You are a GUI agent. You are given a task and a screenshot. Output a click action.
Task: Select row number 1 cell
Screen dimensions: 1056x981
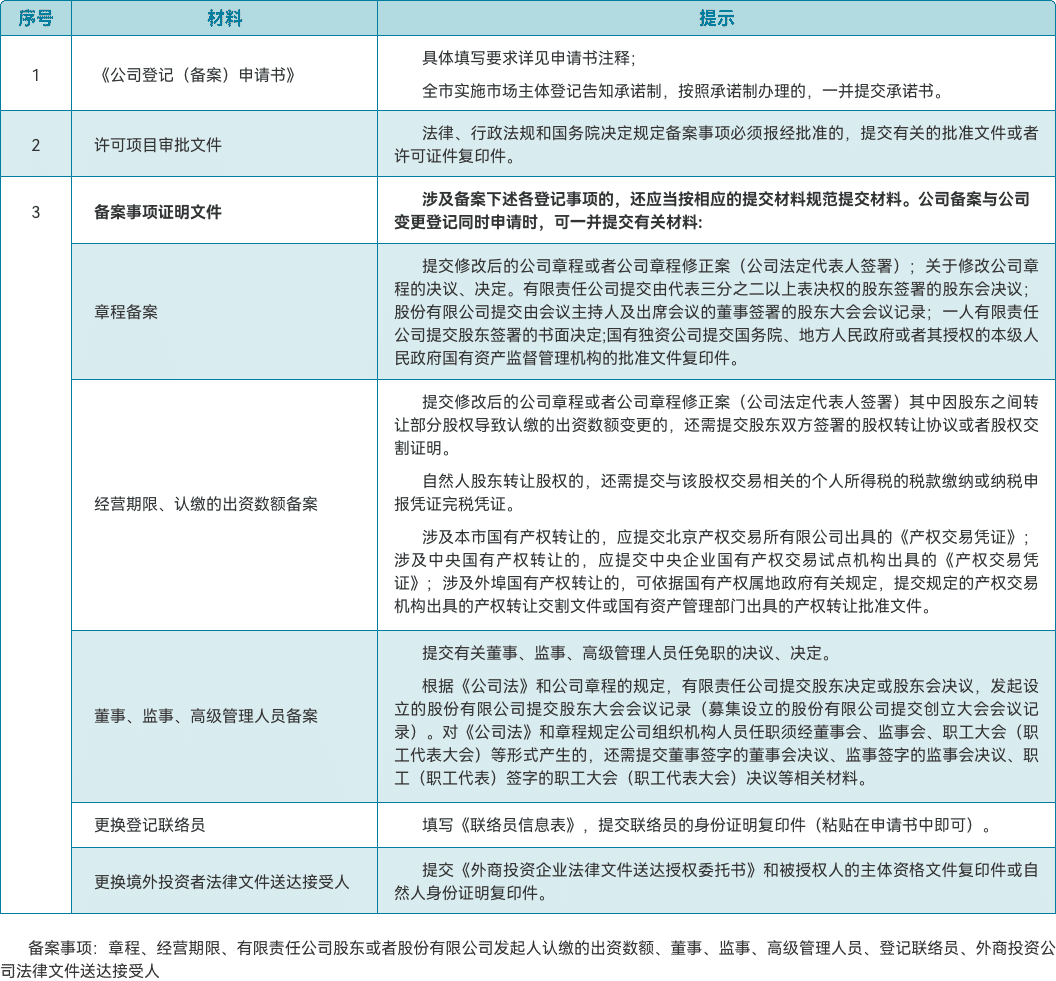[36, 75]
